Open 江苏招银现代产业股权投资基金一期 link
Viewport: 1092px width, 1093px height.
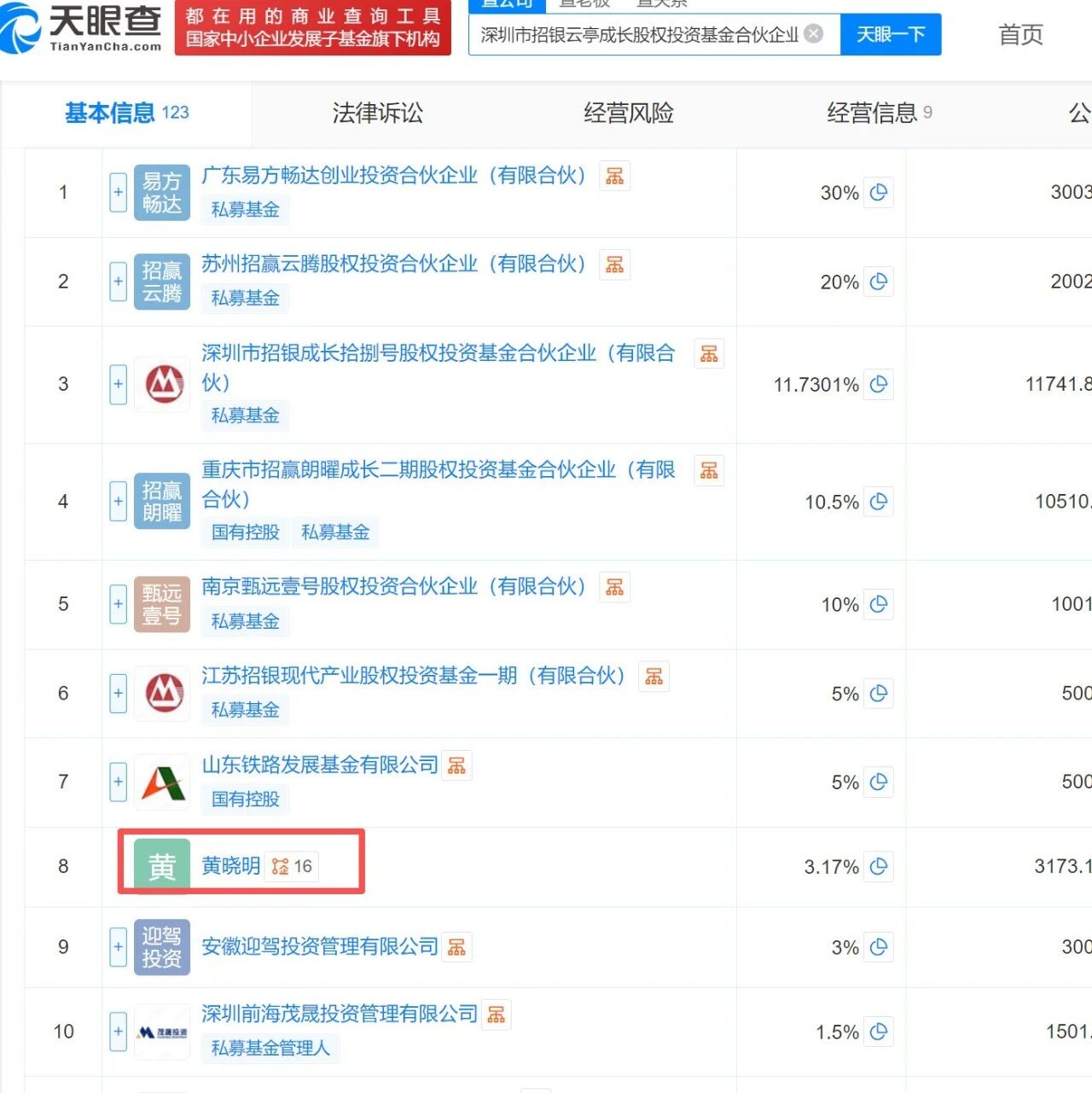click(x=414, y=677)
